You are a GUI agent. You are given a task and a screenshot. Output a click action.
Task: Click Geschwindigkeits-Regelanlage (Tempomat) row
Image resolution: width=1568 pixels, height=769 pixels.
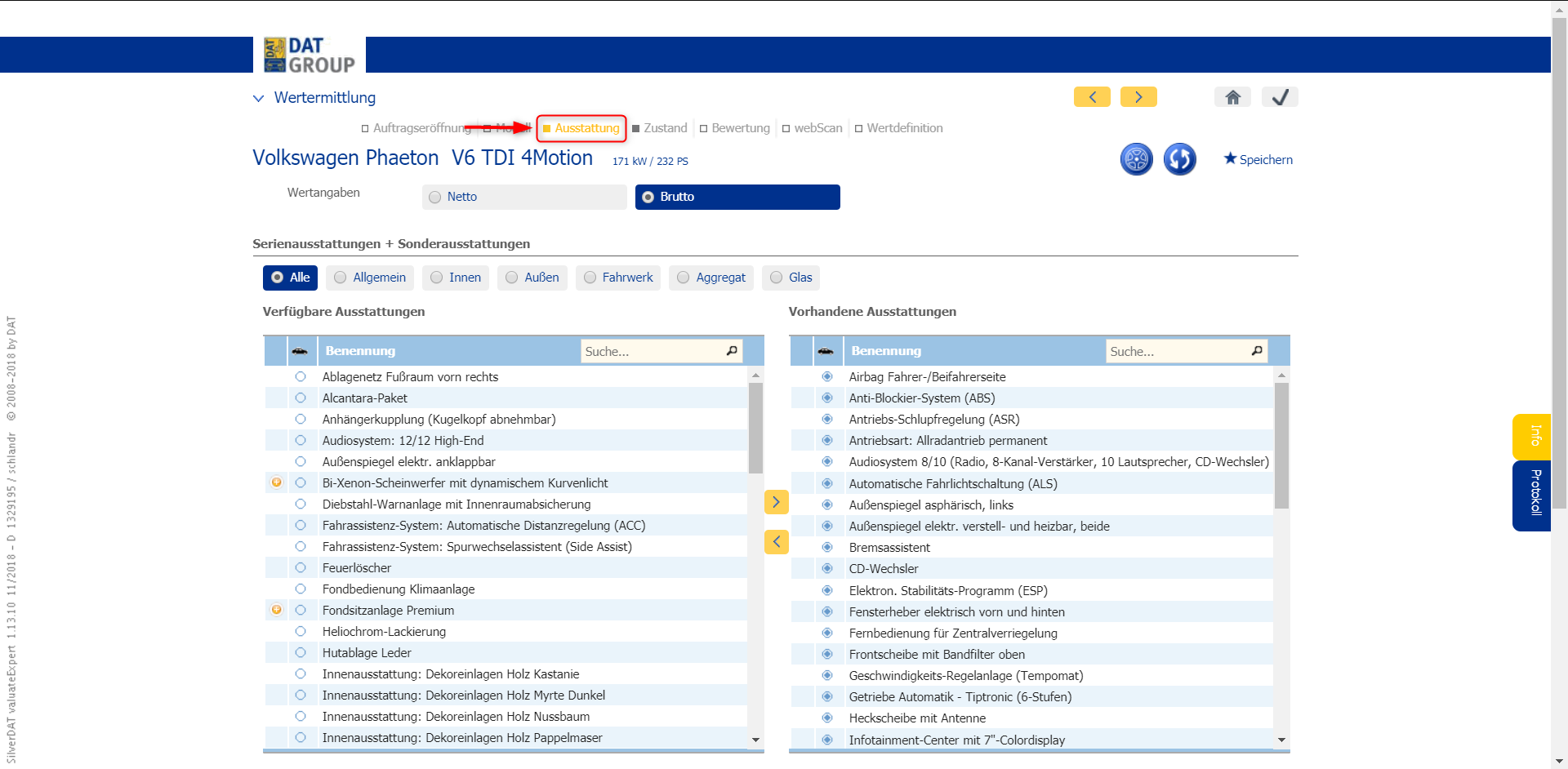[1032, 675]
